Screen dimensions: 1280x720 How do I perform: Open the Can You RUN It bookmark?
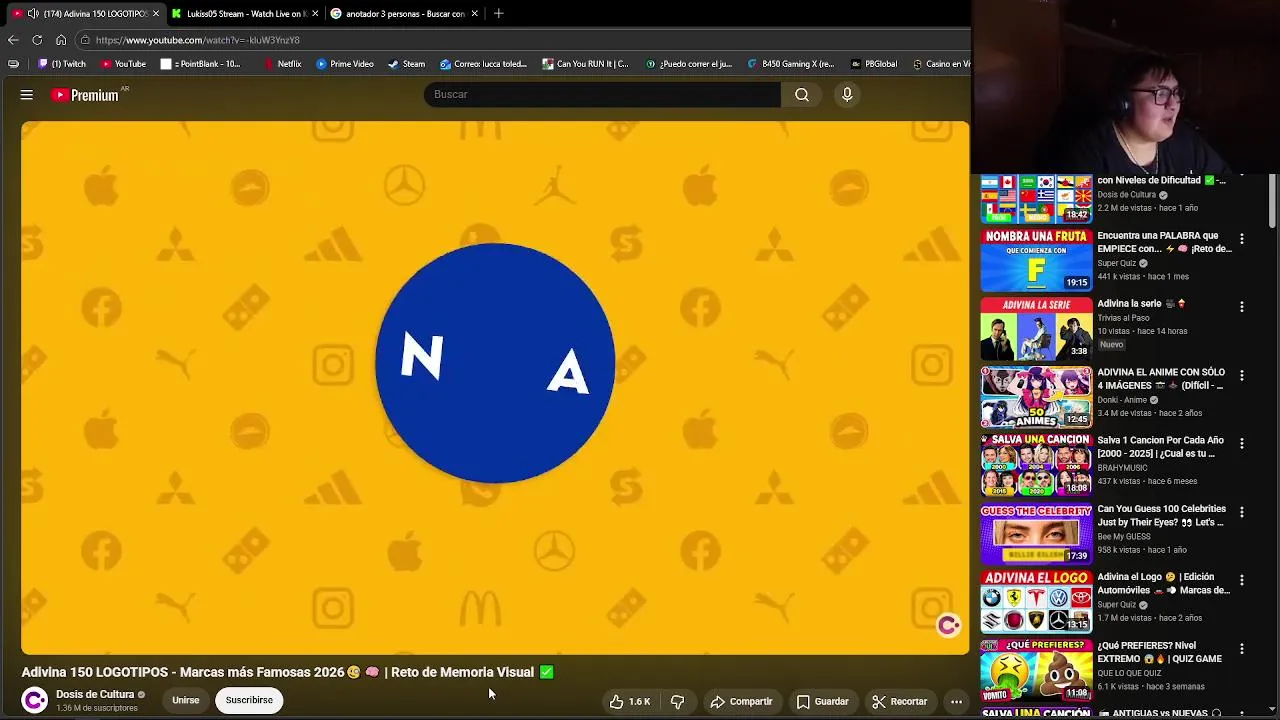586,64
